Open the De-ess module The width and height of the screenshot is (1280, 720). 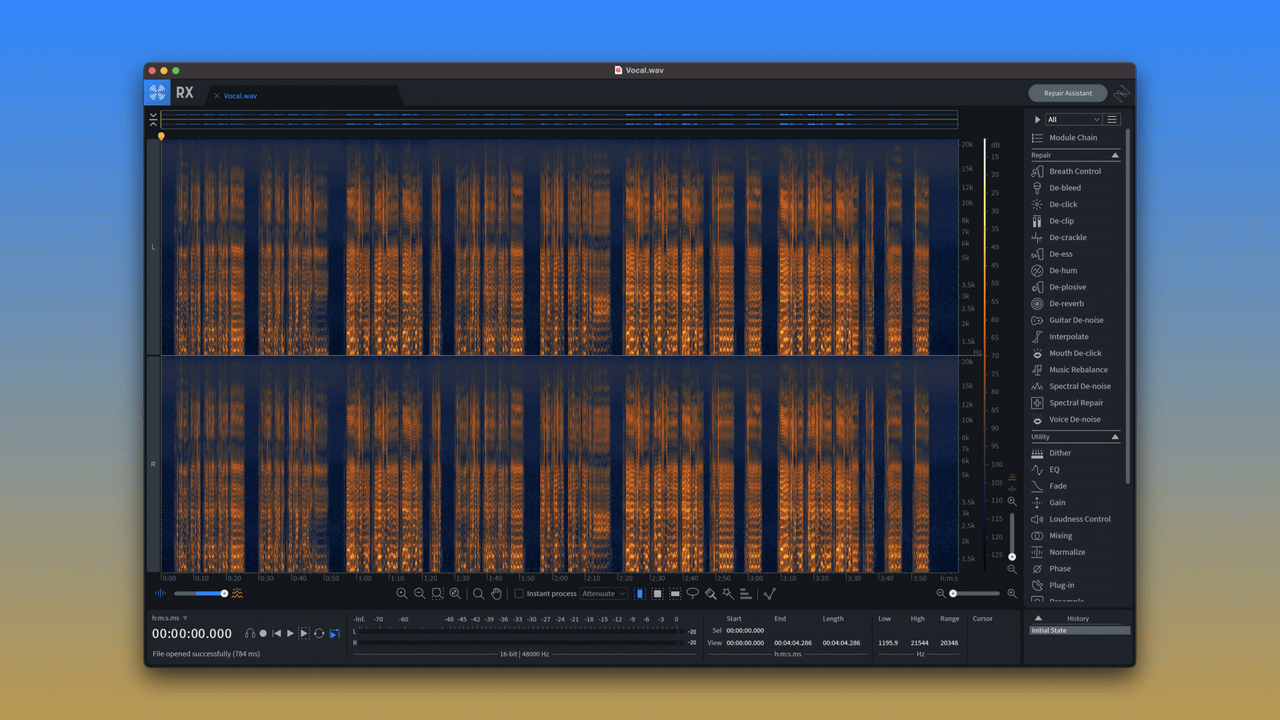point(1075,254)
